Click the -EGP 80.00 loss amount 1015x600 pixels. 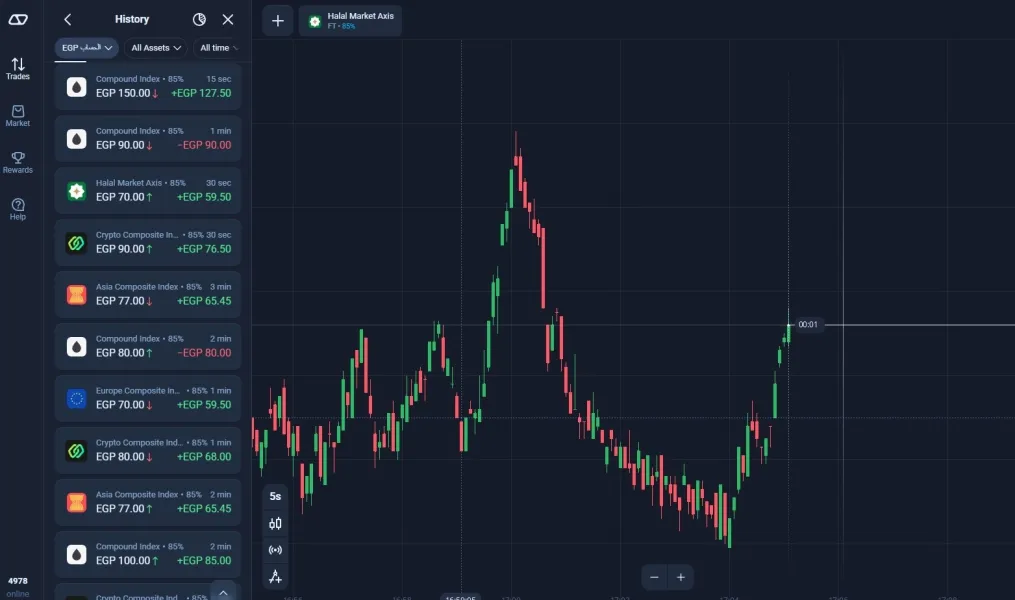(x=204, y=353)
